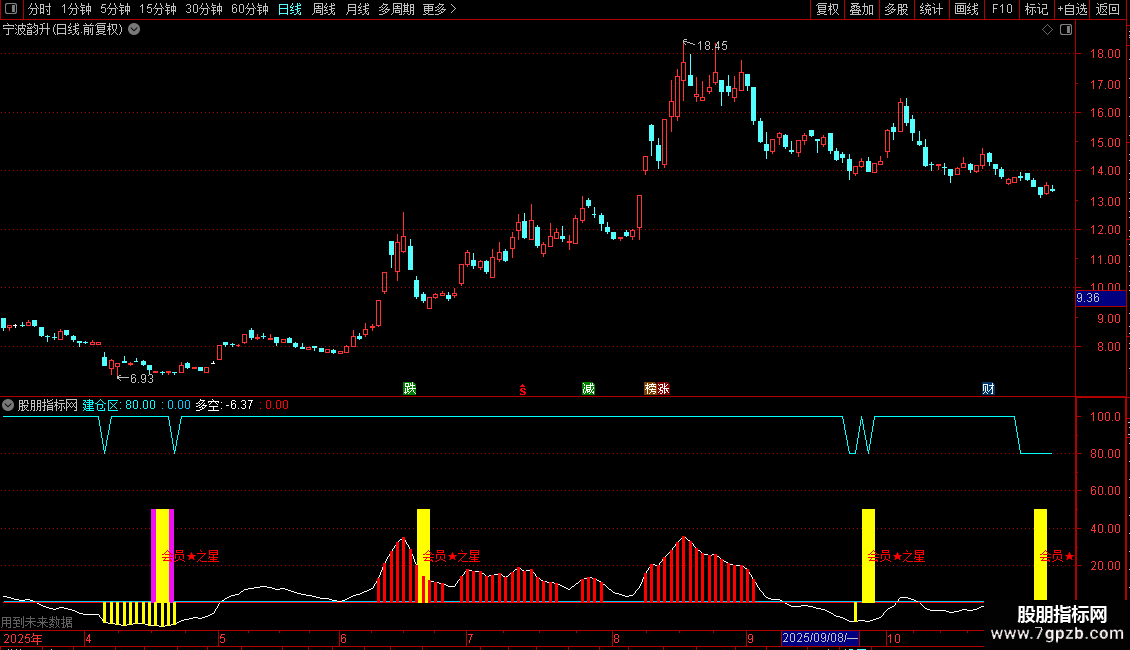Open the 复权 adjustment menu
1130x650 pixels.
[x=827, y=9]
